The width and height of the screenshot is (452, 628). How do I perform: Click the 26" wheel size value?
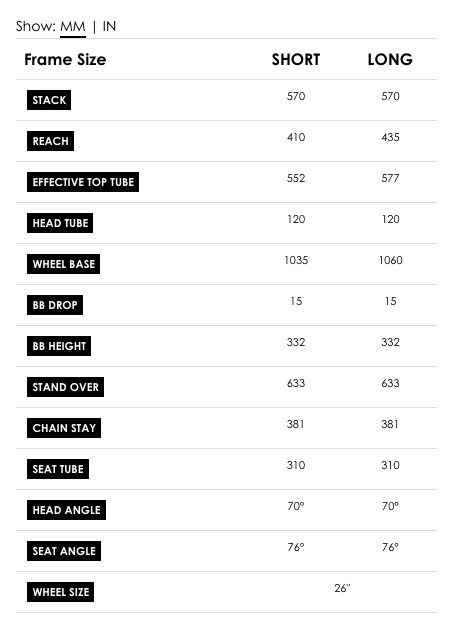click(x=342, y=588)
